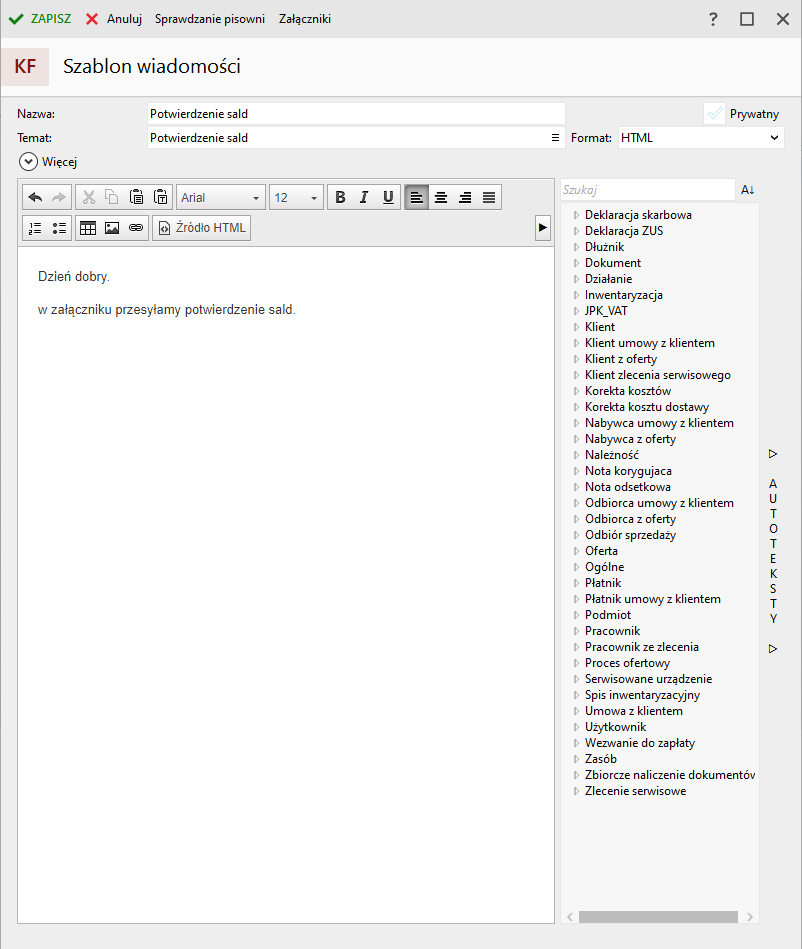Click the Redo arrow icon
Viewport: 802px width, 949px height.
pyautogui.click(x=59, y=197)
